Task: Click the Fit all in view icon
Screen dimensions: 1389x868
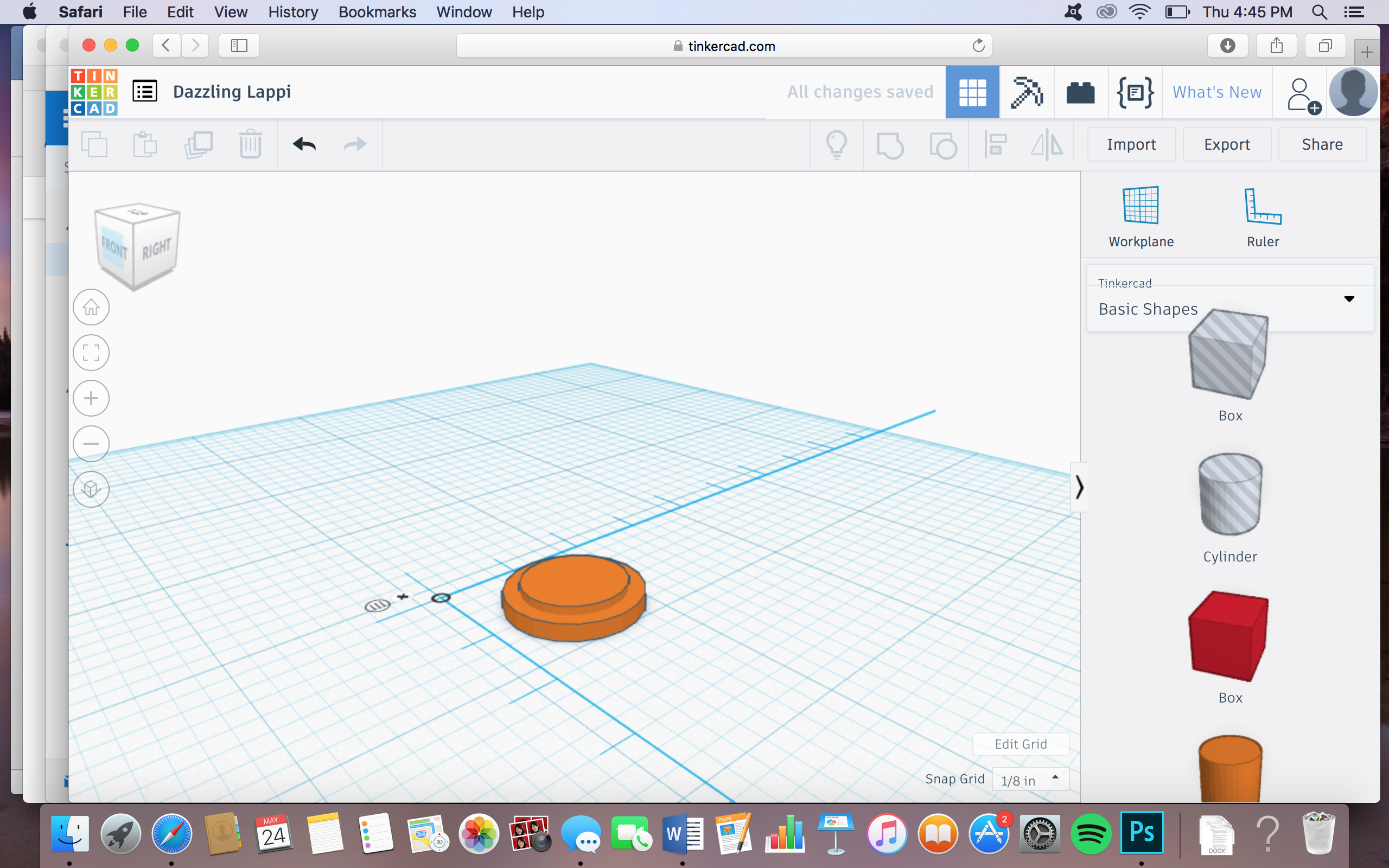Action: coord(91,353)
